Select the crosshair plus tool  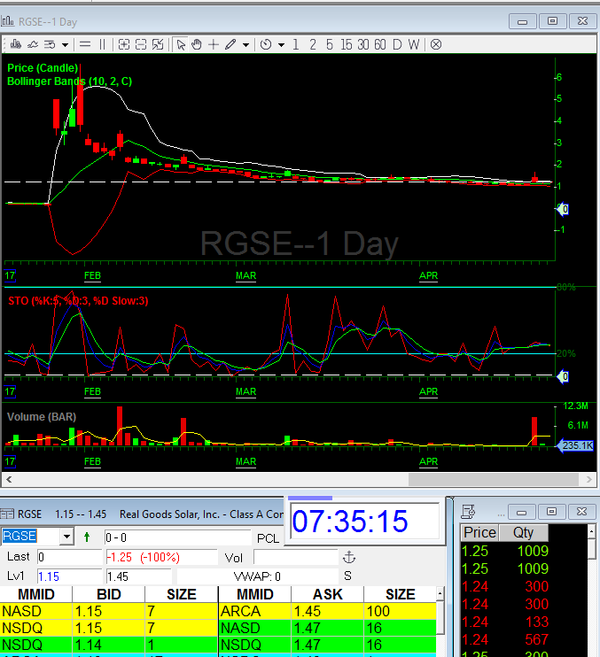[213, 44]
